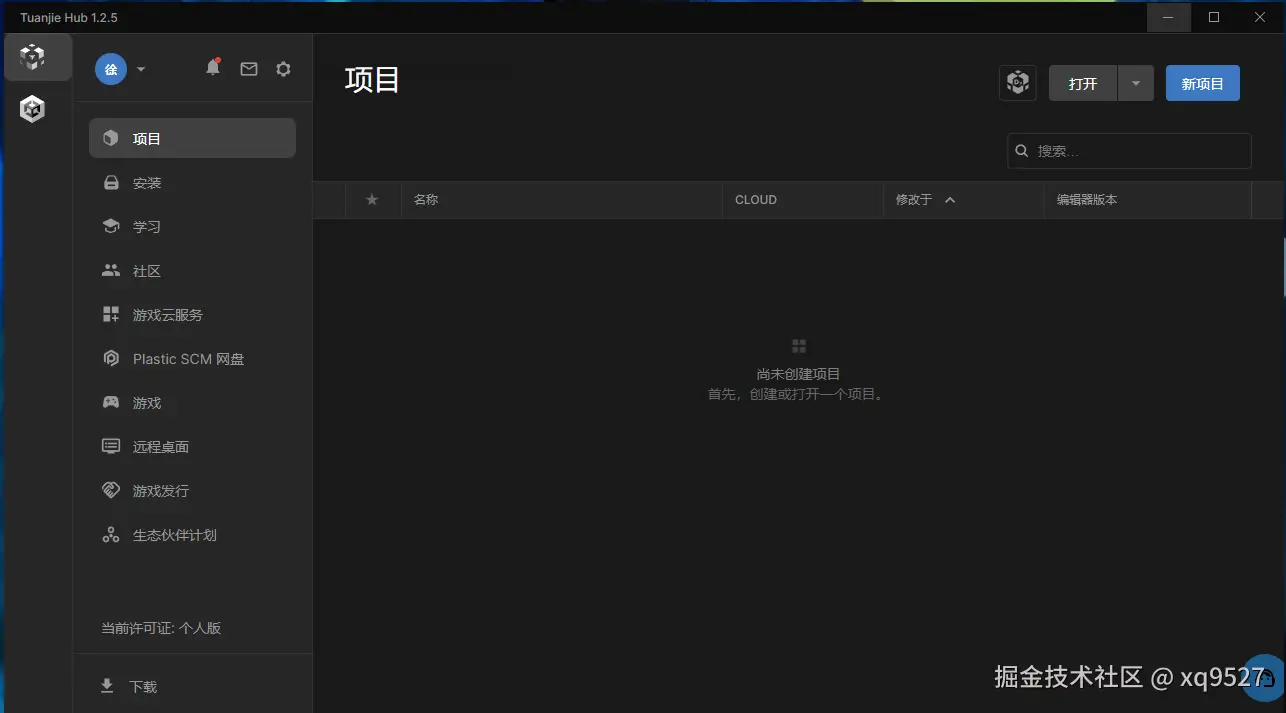Viewport: 1286px width, 713px height.
Task: Click the 社区 people icon
Action: pyautogui.click(x=111, y=271)
